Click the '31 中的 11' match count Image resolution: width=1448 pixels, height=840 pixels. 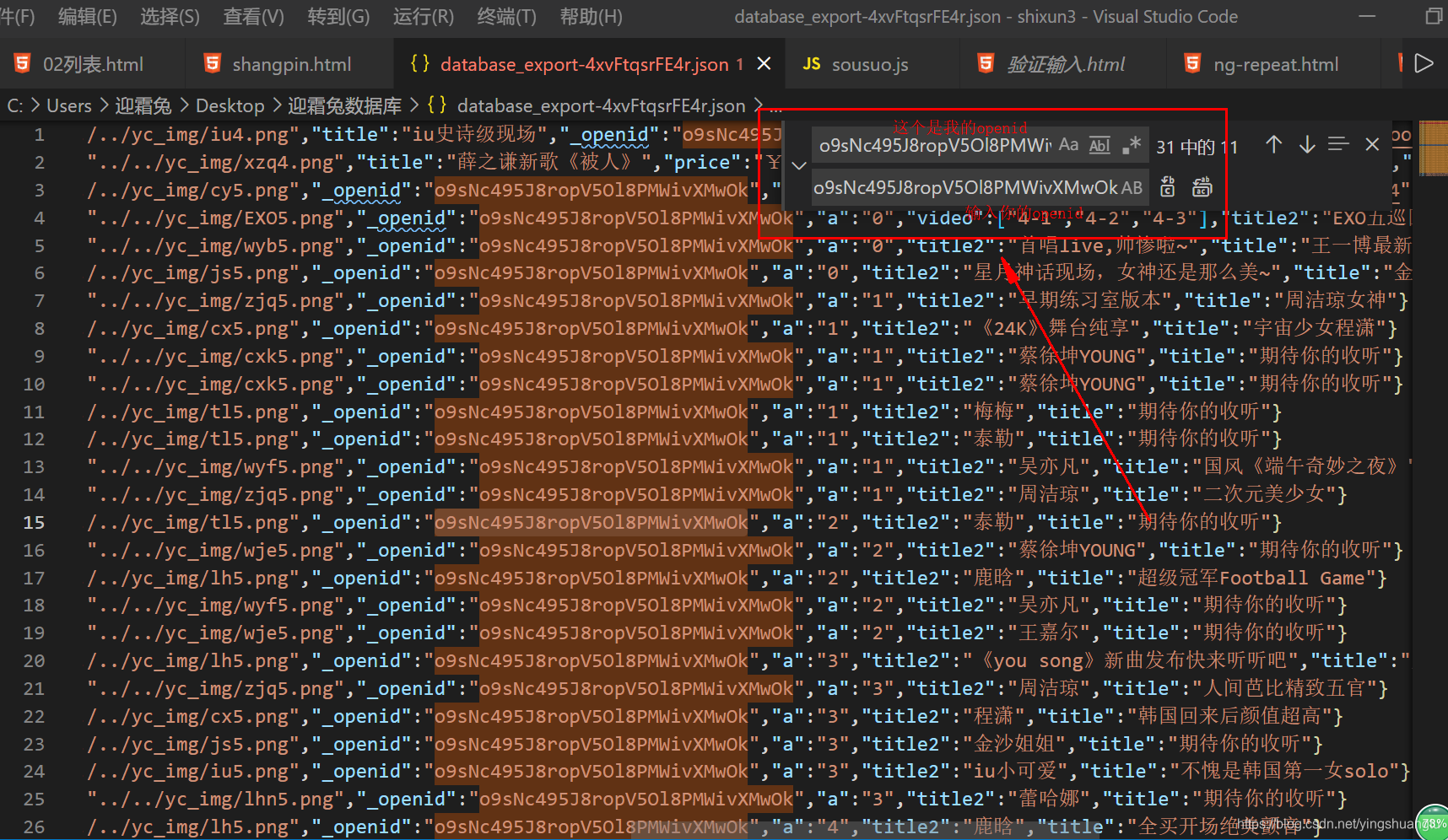pyautogui.click(x=1197, y=148)
